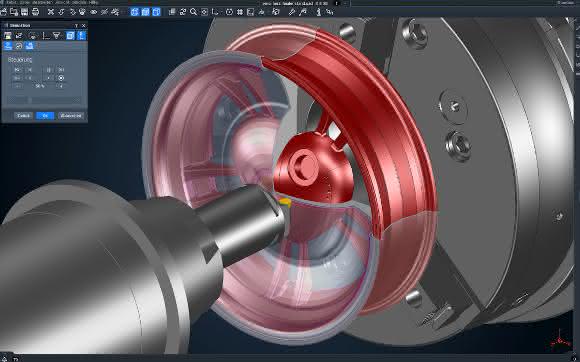Click the eye visibility icon in toolbar

point(94,12)
